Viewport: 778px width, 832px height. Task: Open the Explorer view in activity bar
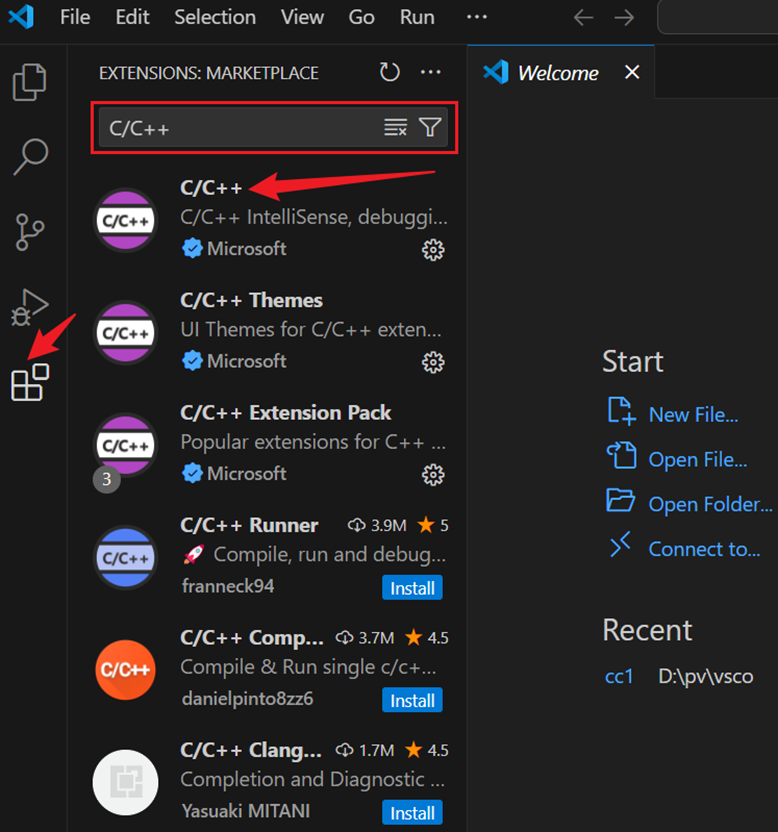[29, 82]
